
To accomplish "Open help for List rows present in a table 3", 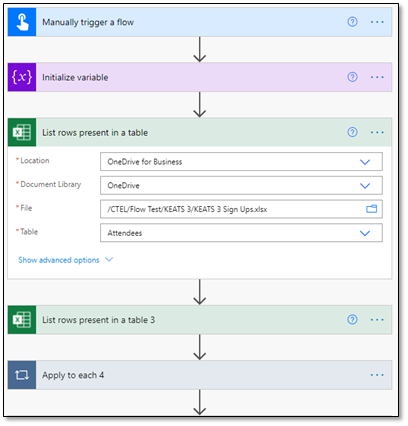I will 352,320.
